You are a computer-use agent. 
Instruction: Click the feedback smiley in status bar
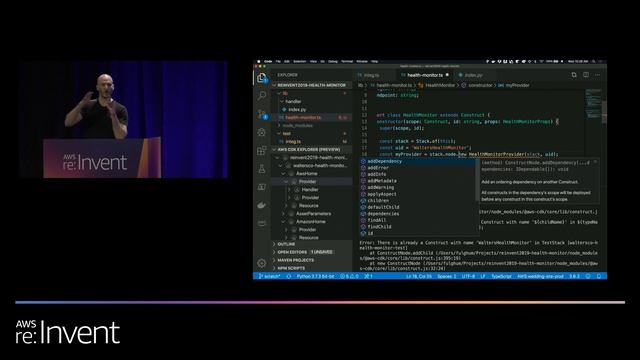588,276
